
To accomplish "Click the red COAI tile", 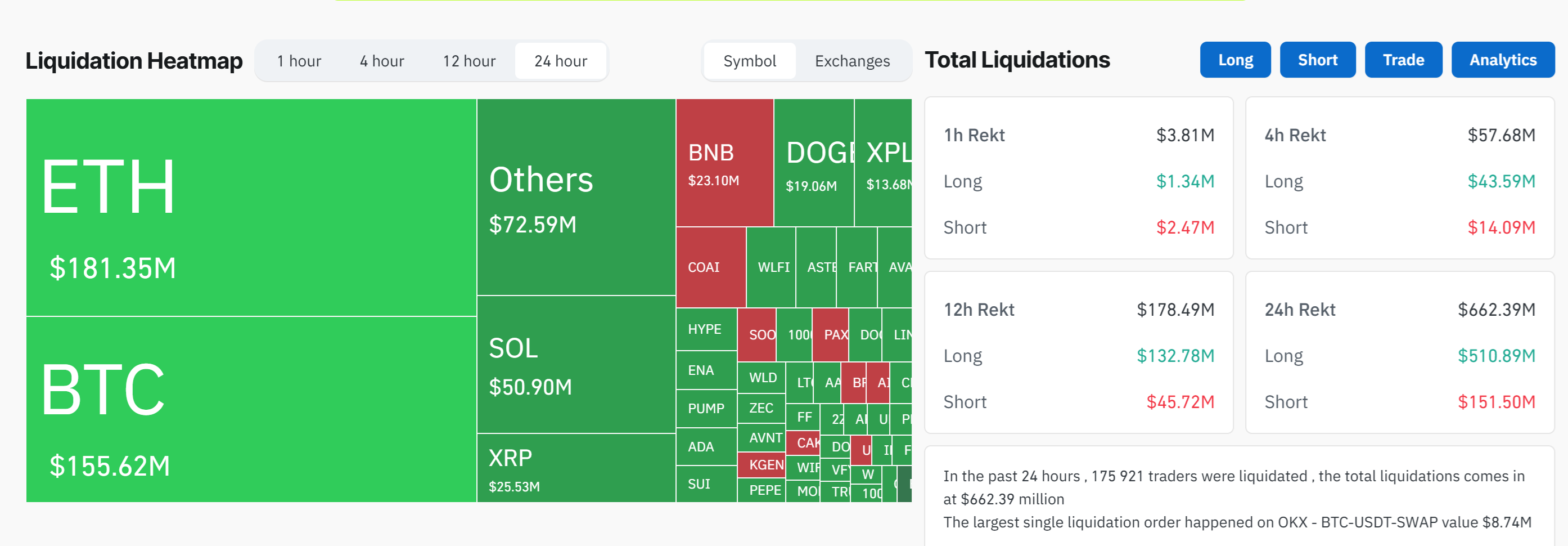I will click(710, 267).
